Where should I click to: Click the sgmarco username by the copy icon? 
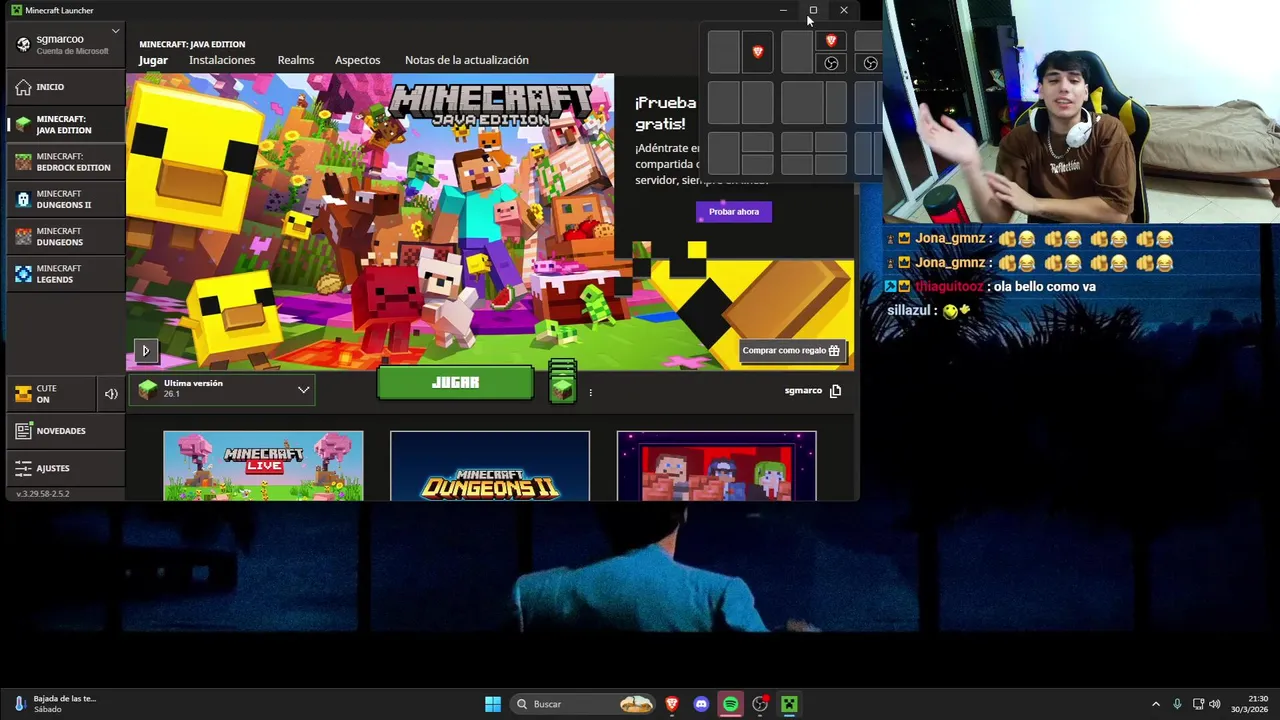[x=803, y=391]
